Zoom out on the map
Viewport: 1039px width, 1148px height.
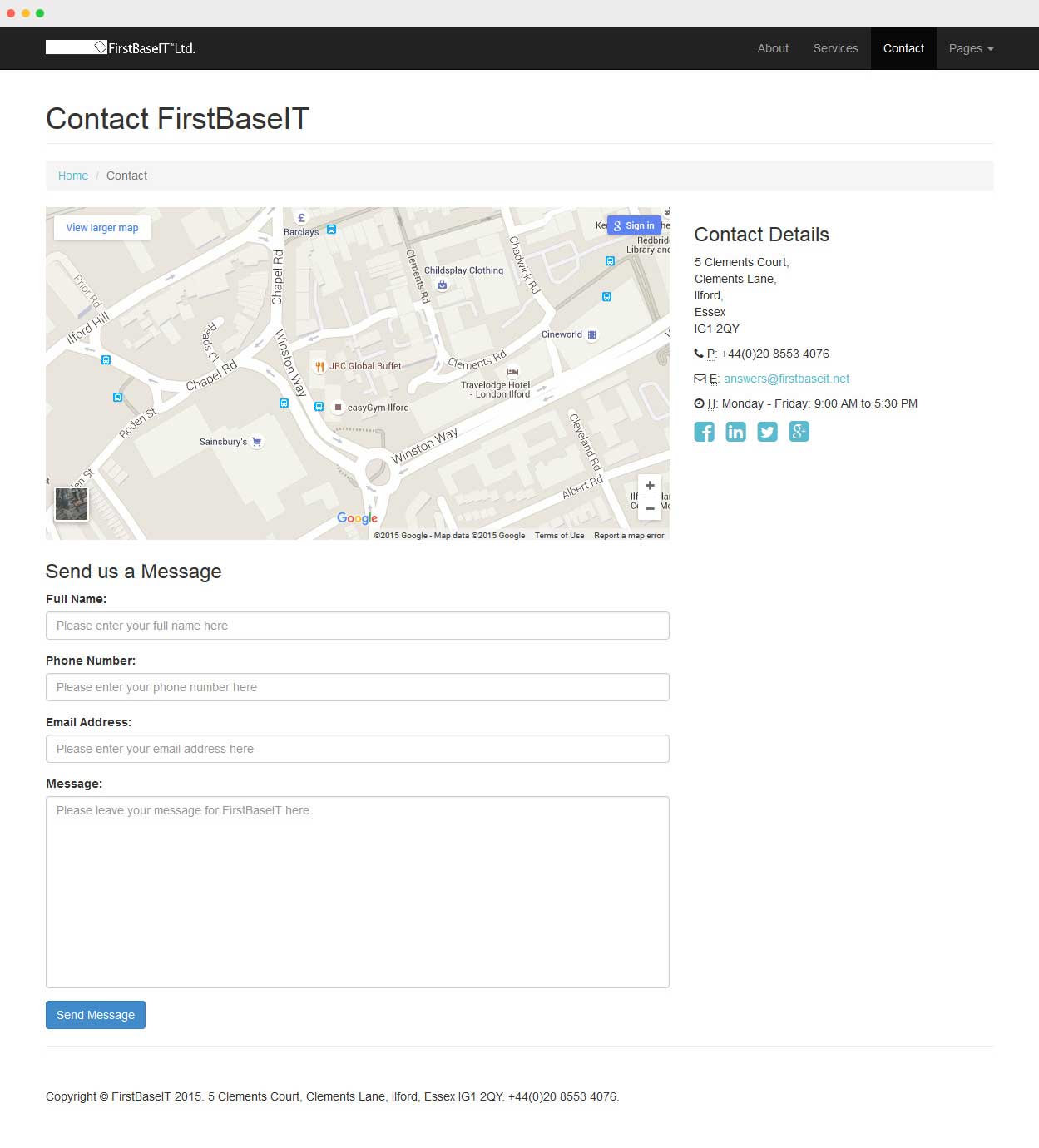click(x=650, y=508)
